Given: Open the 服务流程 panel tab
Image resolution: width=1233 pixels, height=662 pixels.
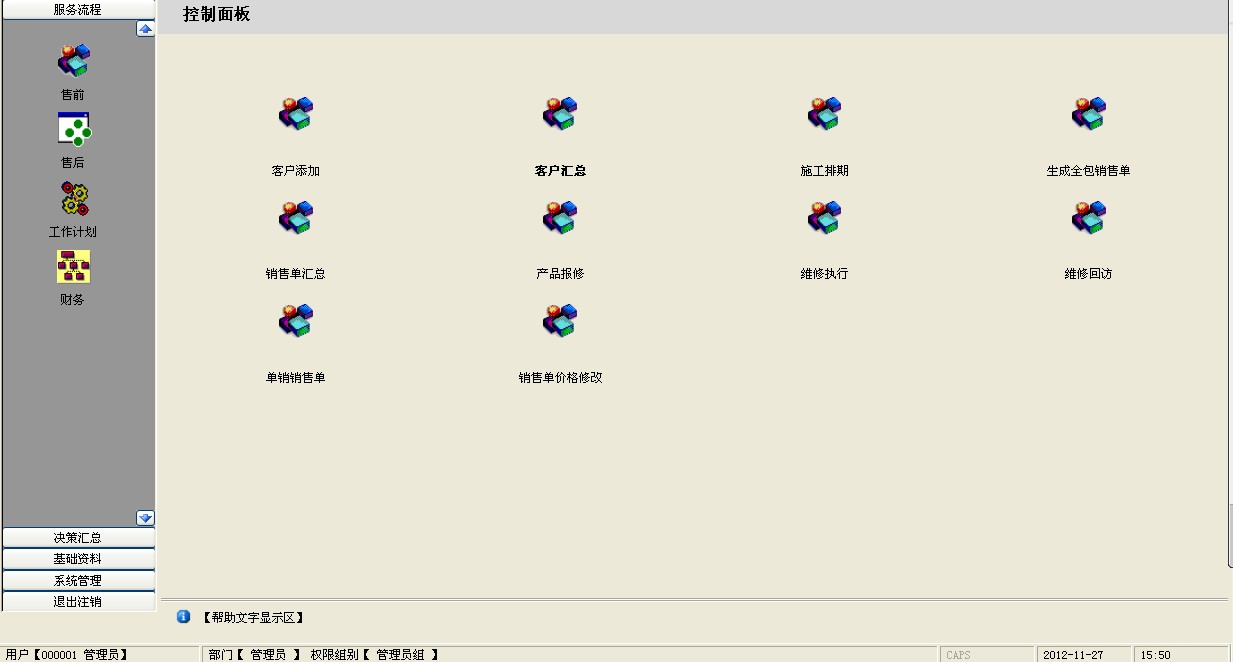Looking at the screenshot, I should pyautogui.click(x=78, y=9).
